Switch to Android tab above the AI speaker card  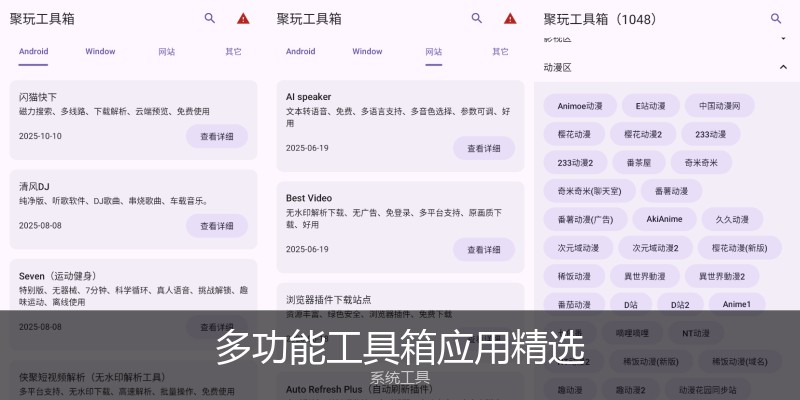point(301,52)
